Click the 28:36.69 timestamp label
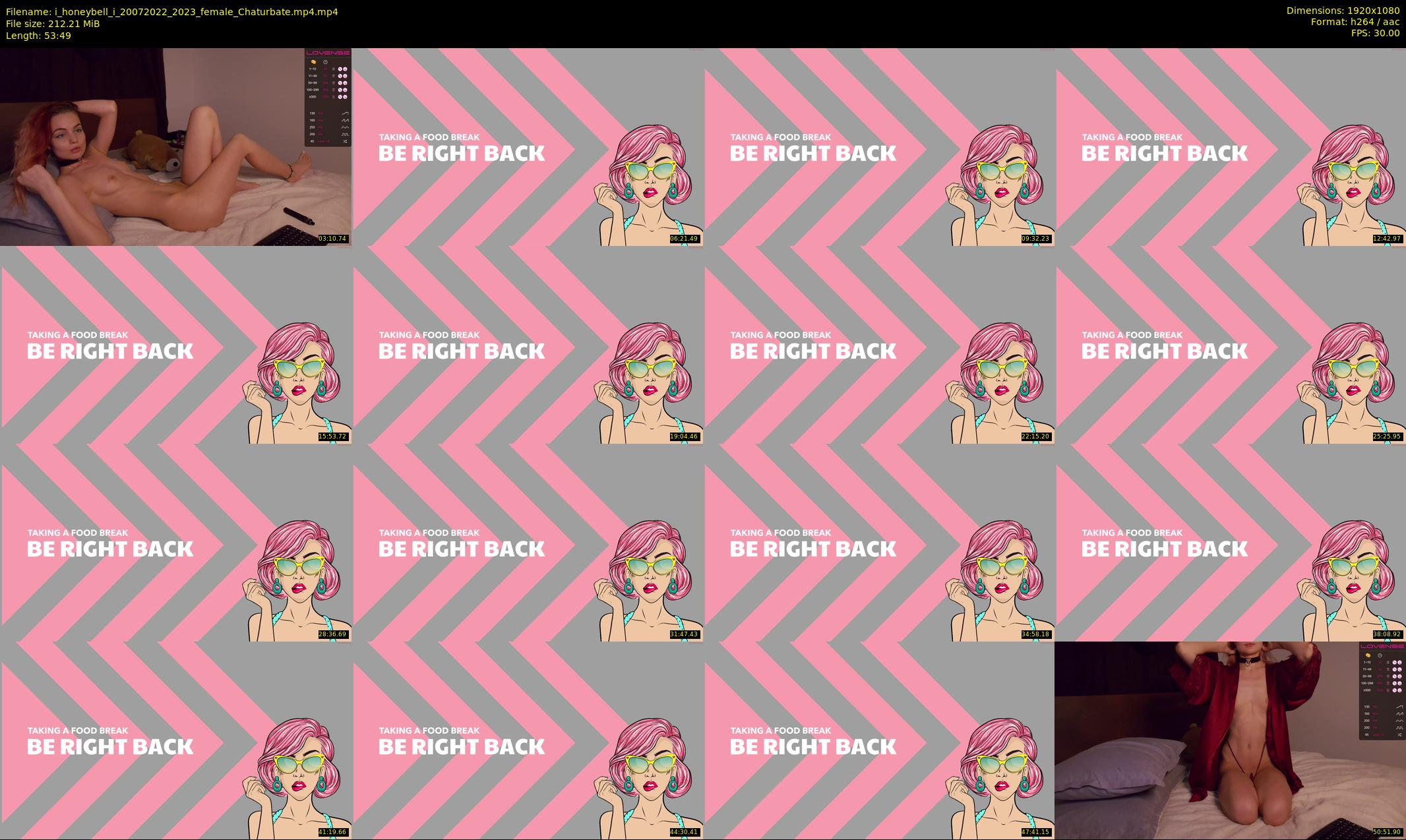 point(332,634)
